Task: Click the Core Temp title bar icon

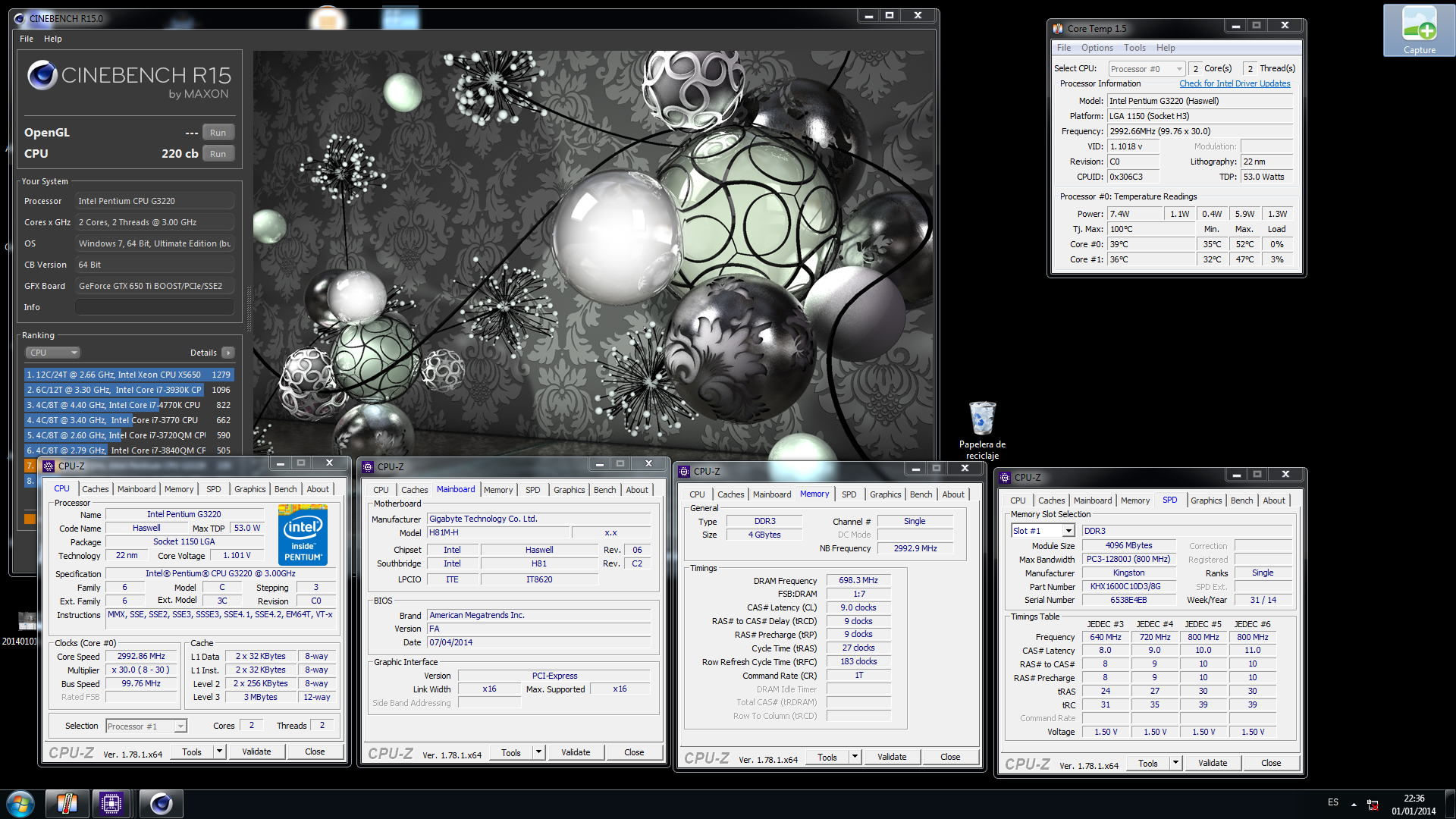Action: pos(1058,29)
